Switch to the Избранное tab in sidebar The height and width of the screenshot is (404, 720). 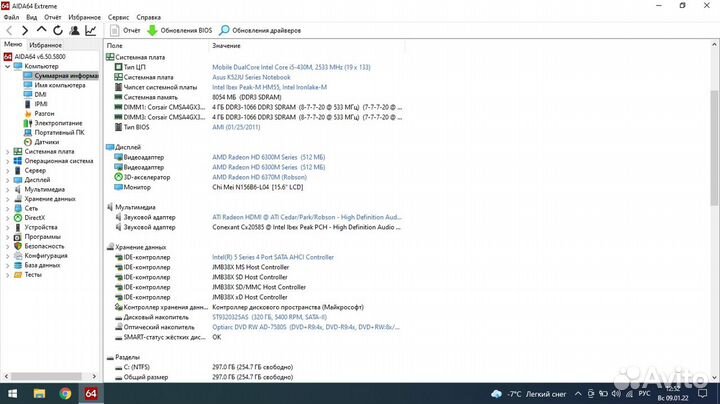pos(45,45)
